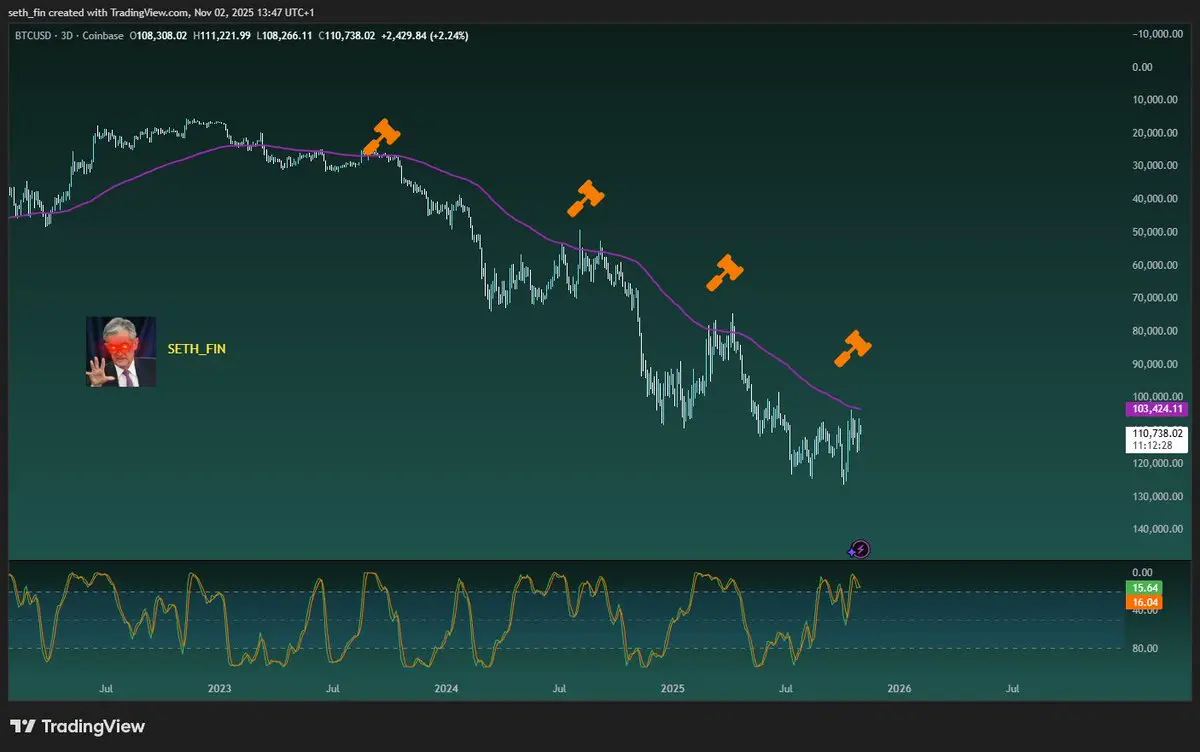The image size is (1200, 752).
Task: Click the 2025 label on the time axis
Action: pos(672,688)
